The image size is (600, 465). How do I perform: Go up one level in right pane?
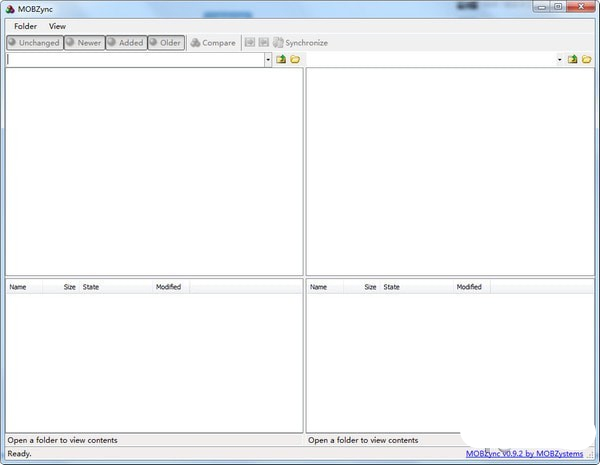point(572,59)
